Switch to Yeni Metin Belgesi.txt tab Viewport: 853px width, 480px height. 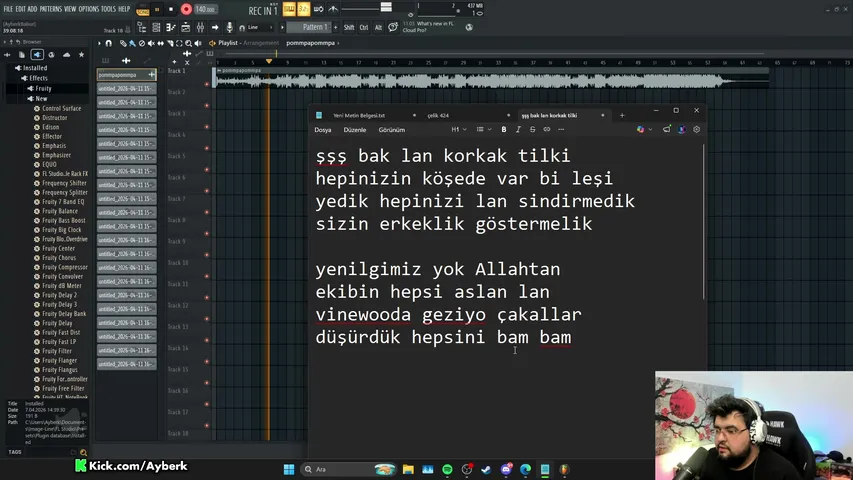pos(359,115)
